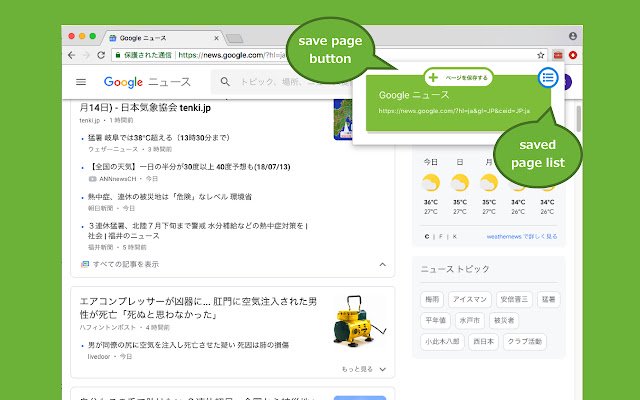Open article 男が同僚の尻に空気を注入し死亡させた疑い
The height and width of the screenshot is (400, 640).
click(188, 345)
